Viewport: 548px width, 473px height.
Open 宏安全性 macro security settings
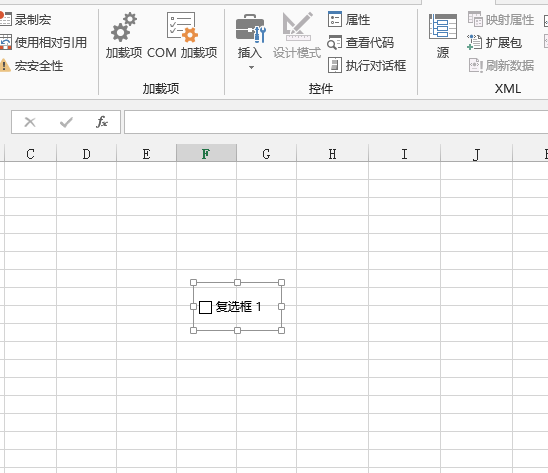[x=31, y=65]
